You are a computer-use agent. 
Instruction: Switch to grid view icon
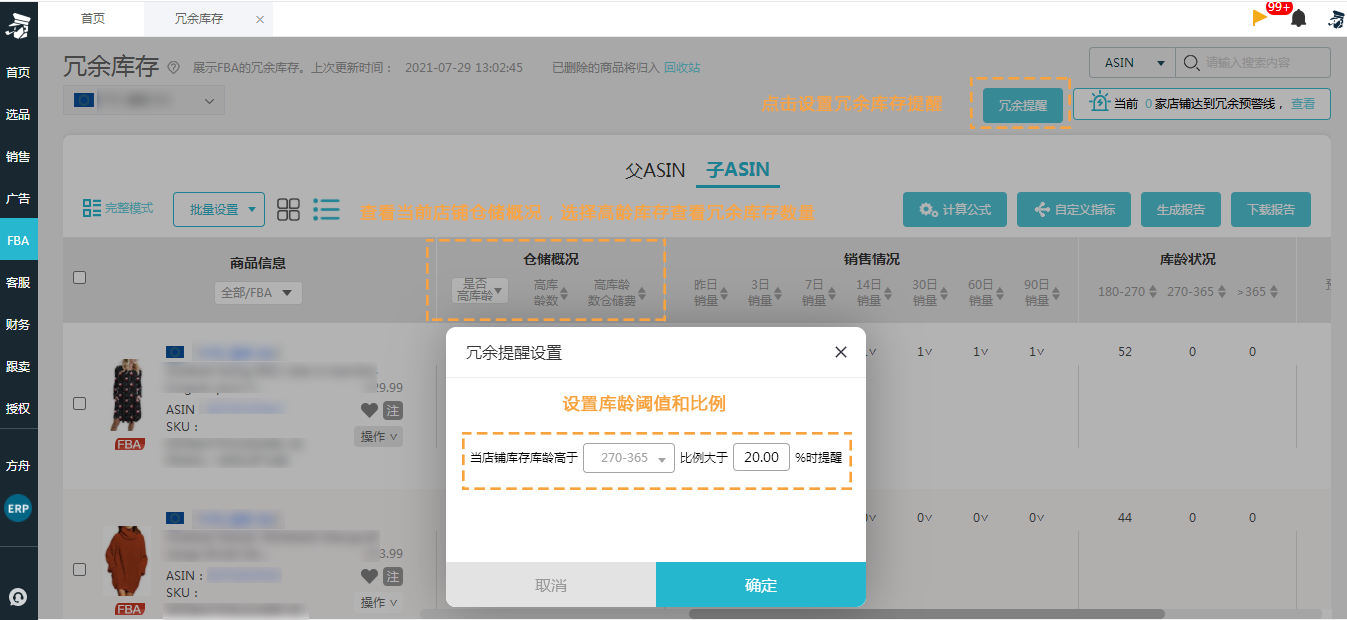[x=288, y=209]
